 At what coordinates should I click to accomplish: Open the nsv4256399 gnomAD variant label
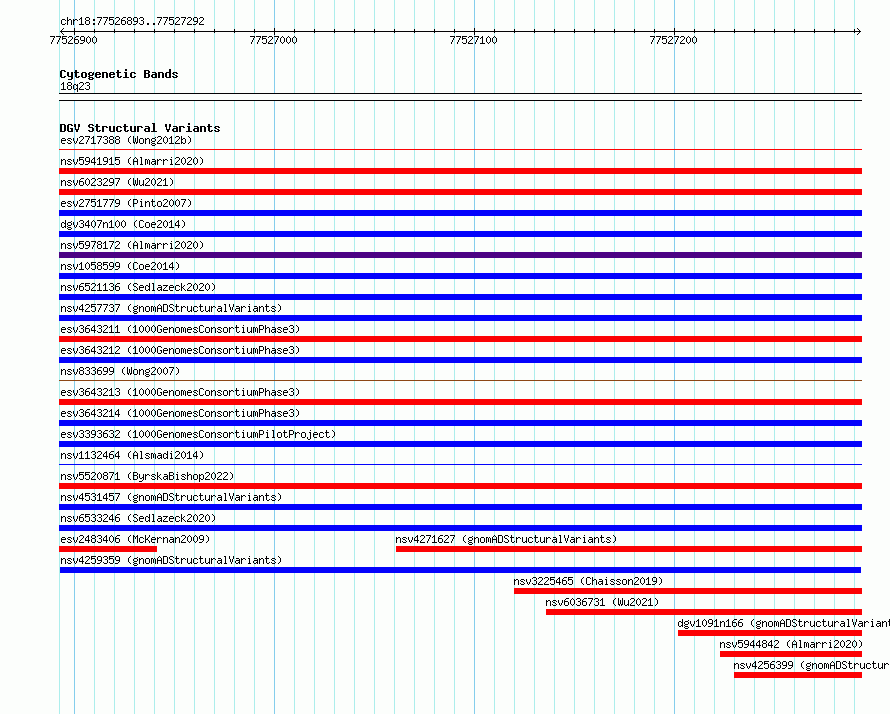(811, 665)
